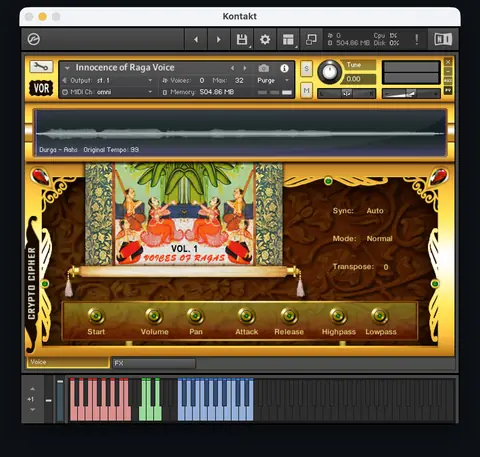Open the save floppy disk menu
This screenshot has width=480, height=457.
coord(242,39)
